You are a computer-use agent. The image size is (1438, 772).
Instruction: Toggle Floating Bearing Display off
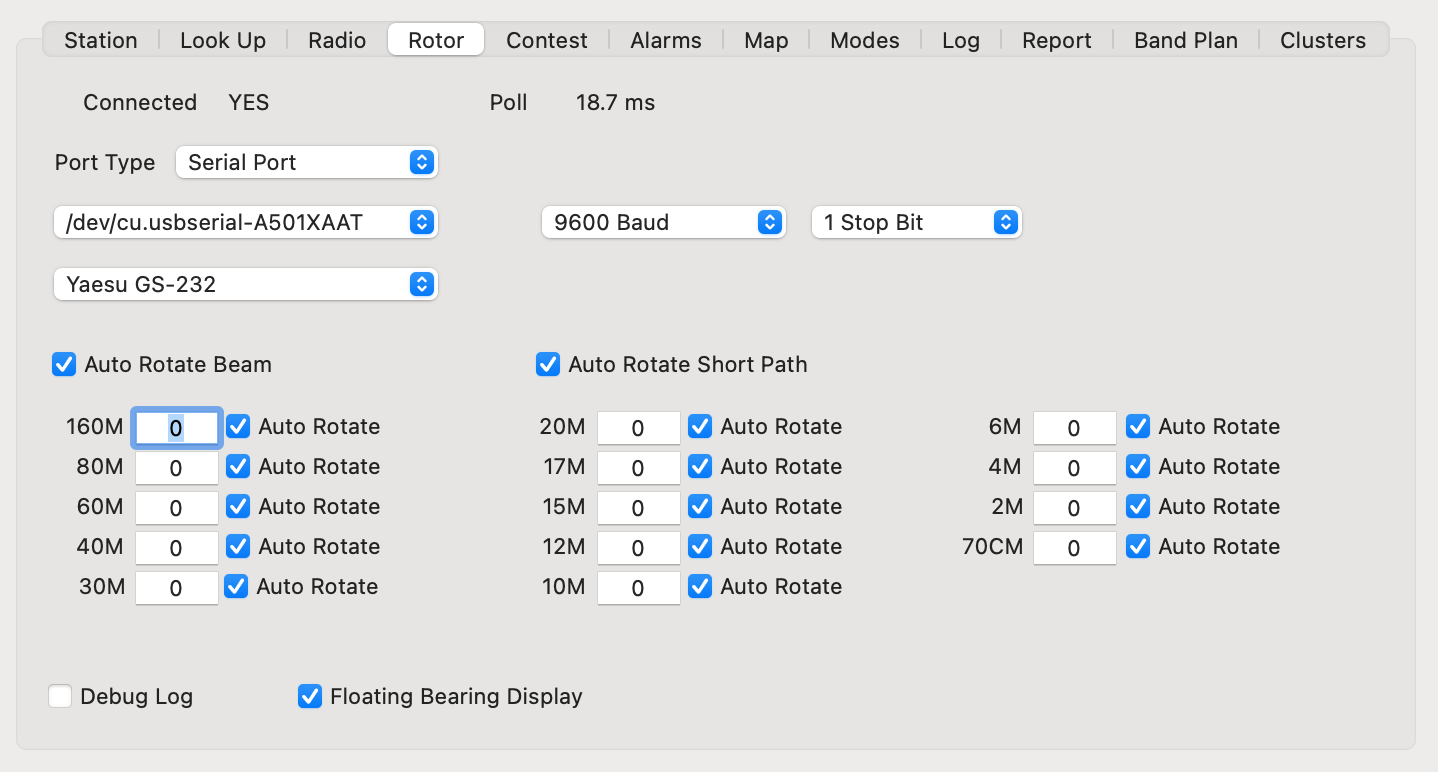(310, 696)
